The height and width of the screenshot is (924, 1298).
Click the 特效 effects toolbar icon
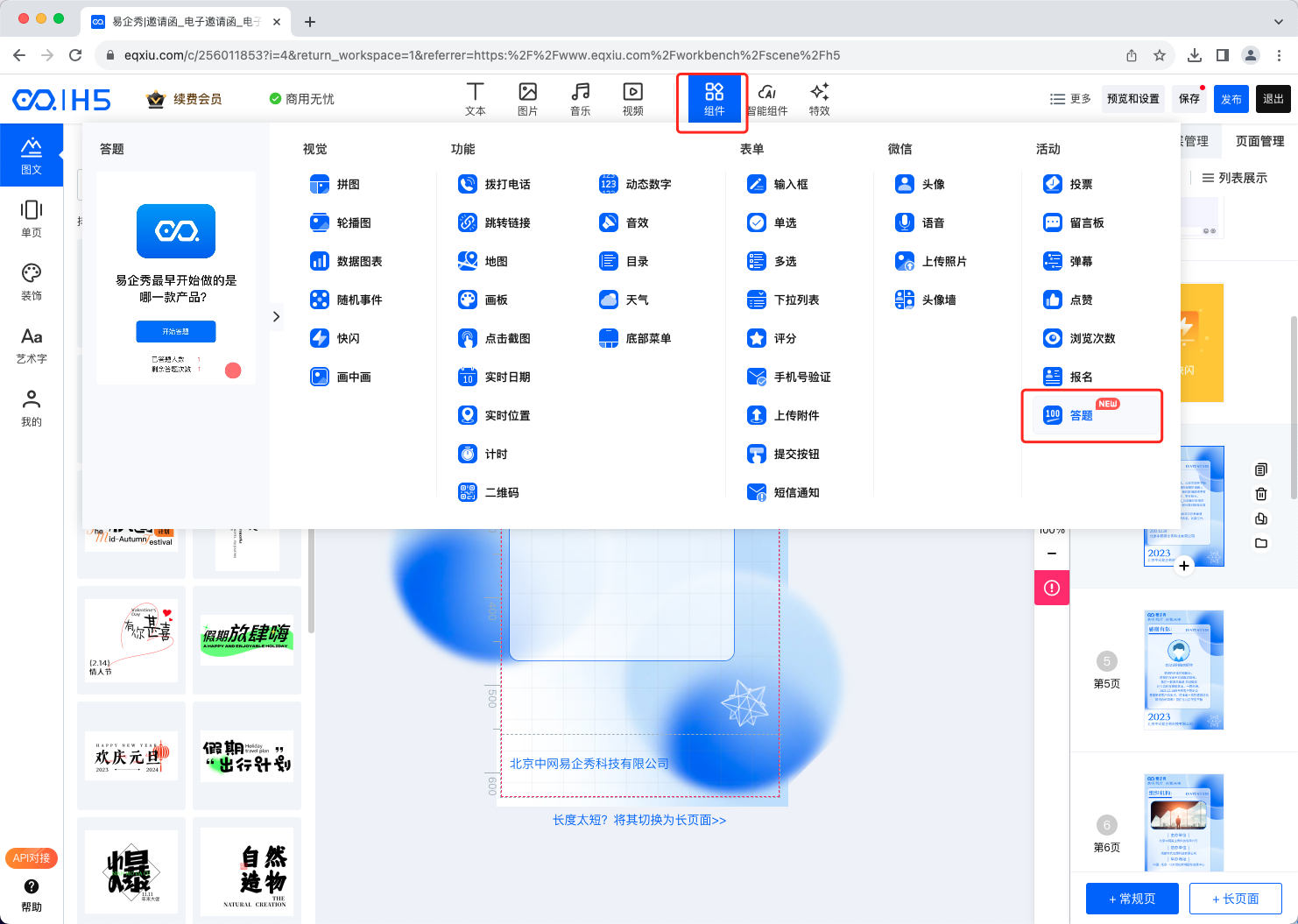click(819, 99)
